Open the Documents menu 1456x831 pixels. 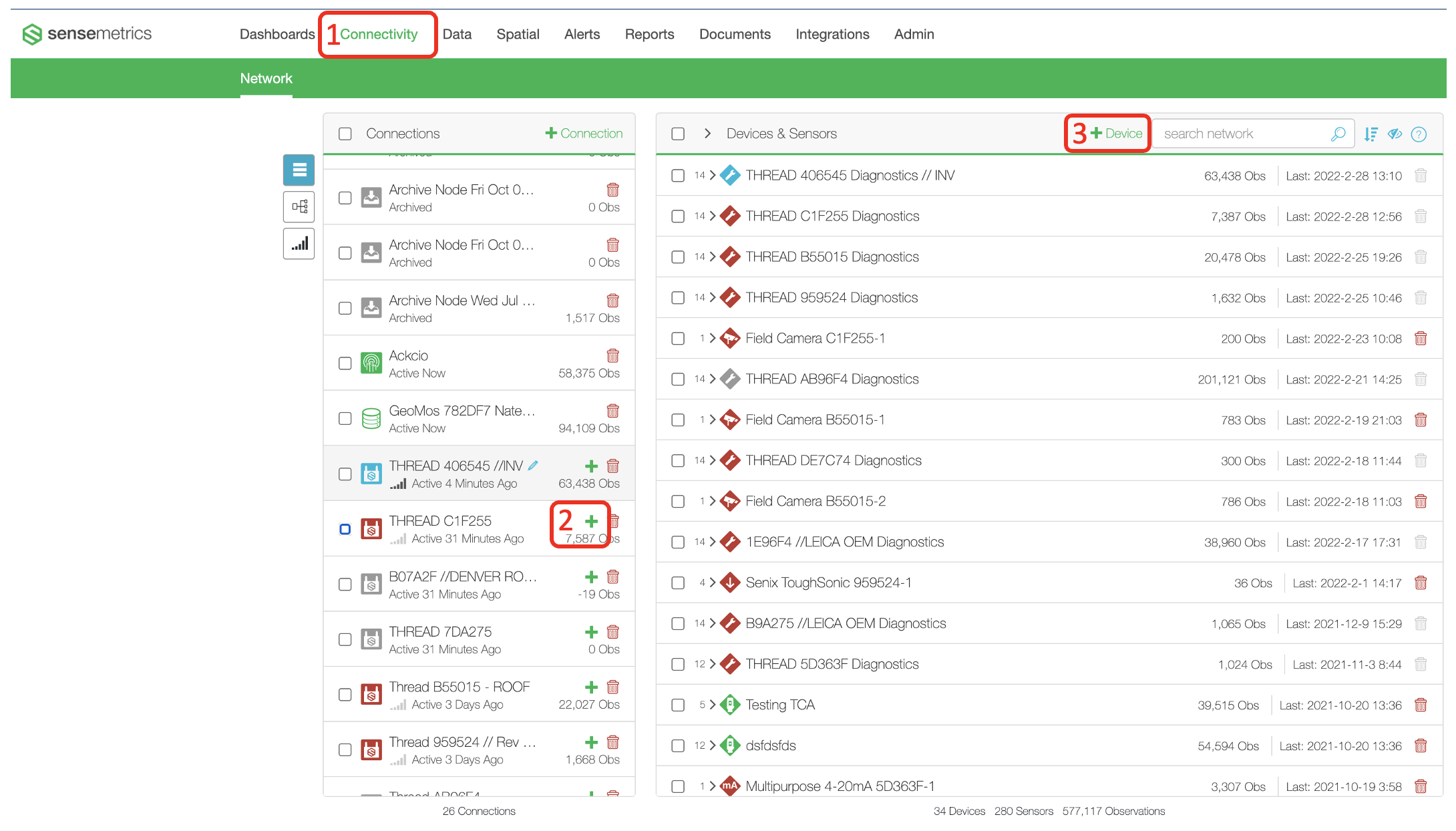tap(735, 34)
